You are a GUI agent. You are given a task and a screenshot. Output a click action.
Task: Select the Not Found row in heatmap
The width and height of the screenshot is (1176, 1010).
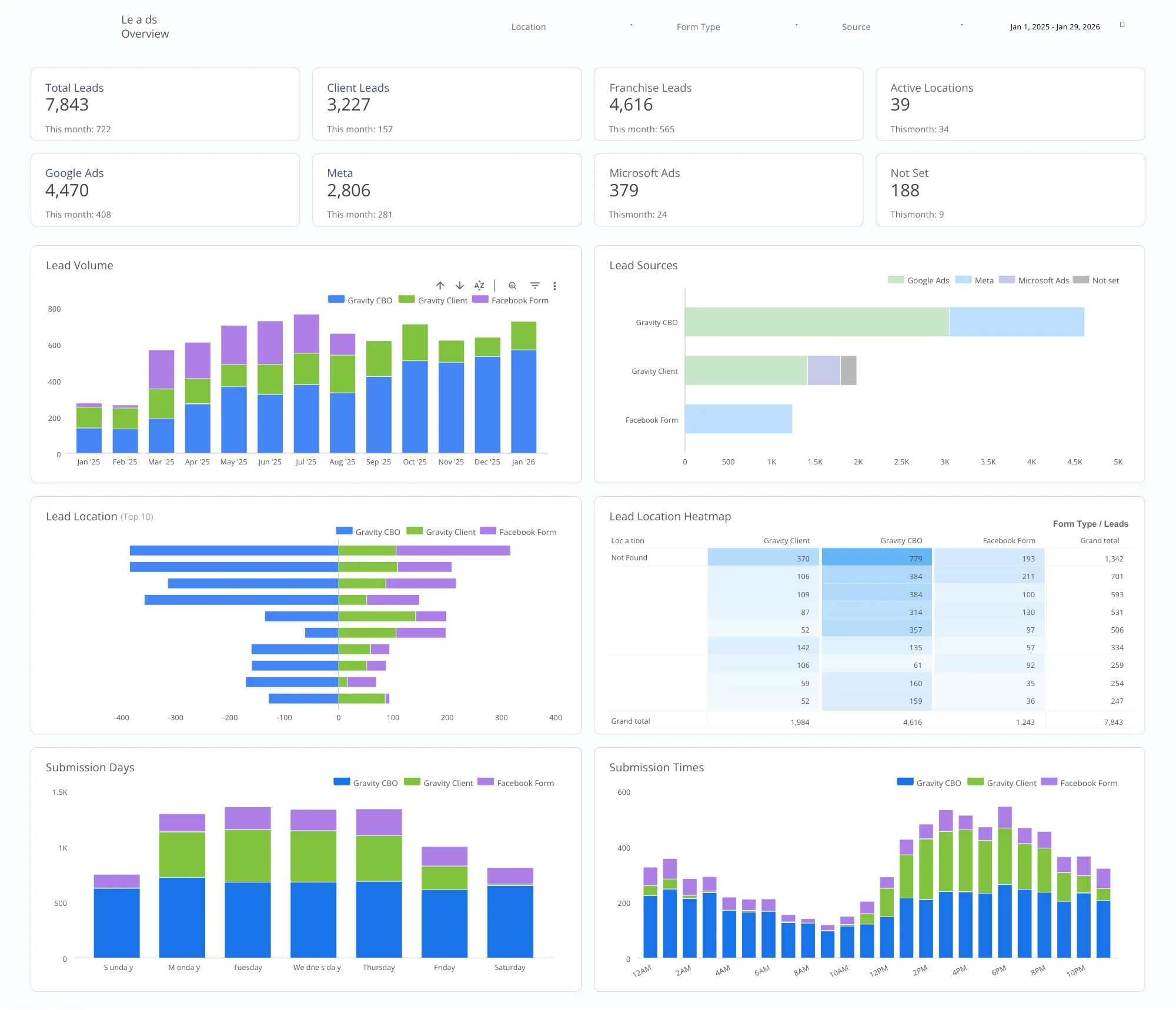point(870,558)
